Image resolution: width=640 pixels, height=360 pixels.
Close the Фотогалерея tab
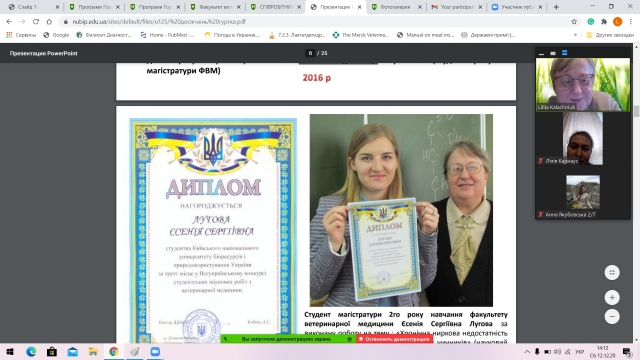click(x=420, y=7)
